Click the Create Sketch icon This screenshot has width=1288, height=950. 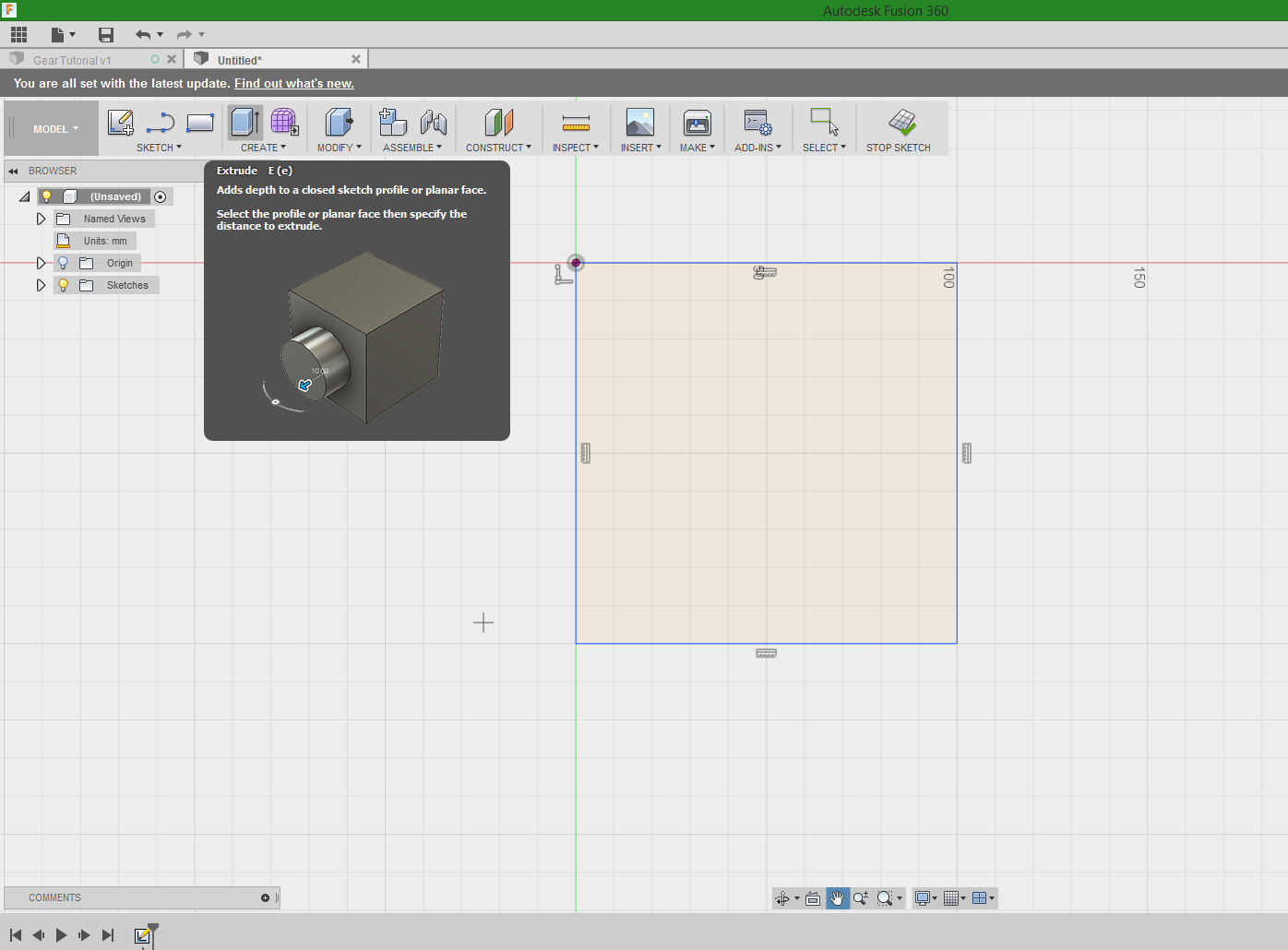pos(120,123)
